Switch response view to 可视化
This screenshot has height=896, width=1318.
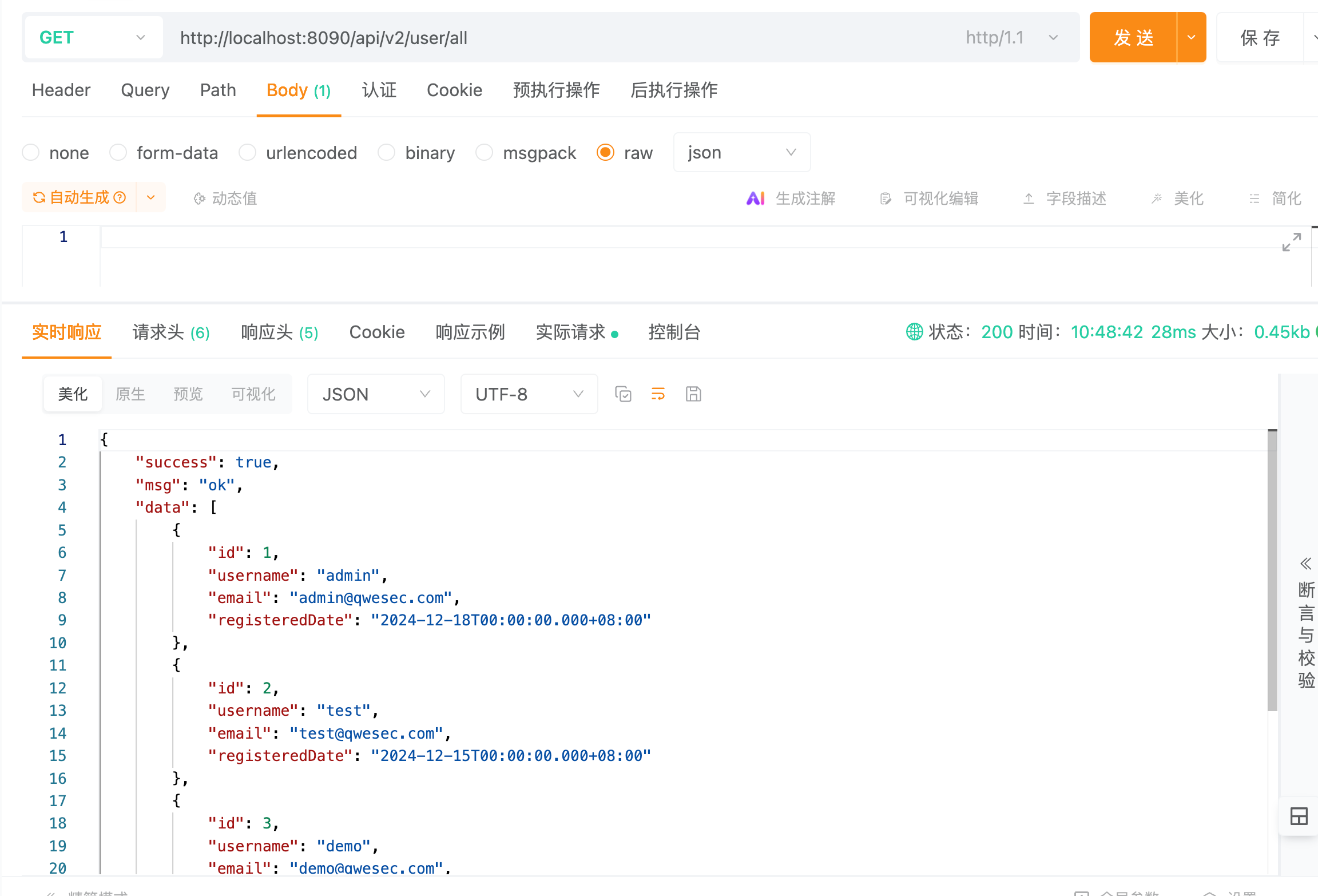[253, 394]
